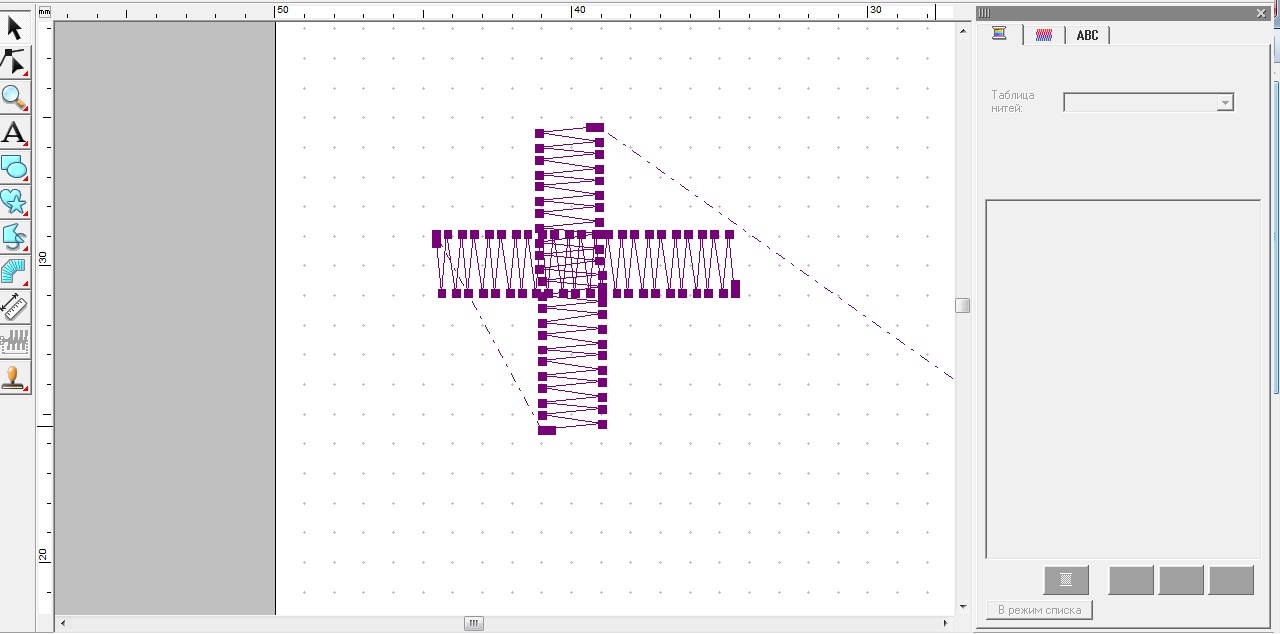The width and height of the screenshot is (1280, 634).
Task: Open the ABC lettering tab
Action: (x=1087, y=35)
